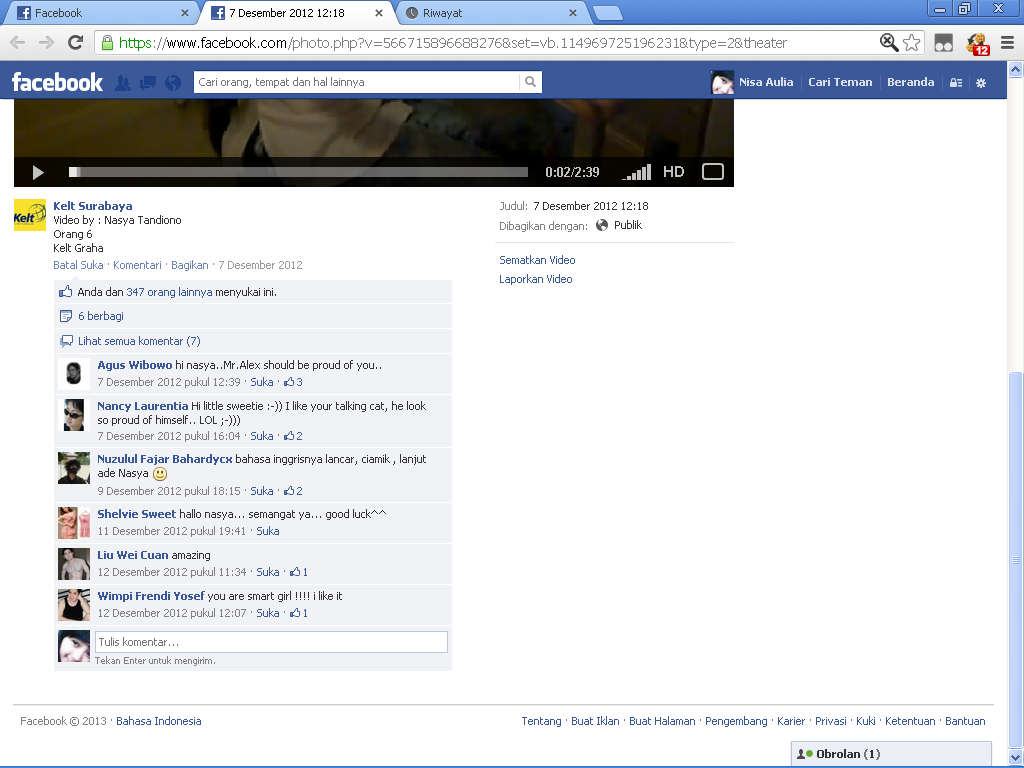Switch to the Facebook tab

pos(101,13)
